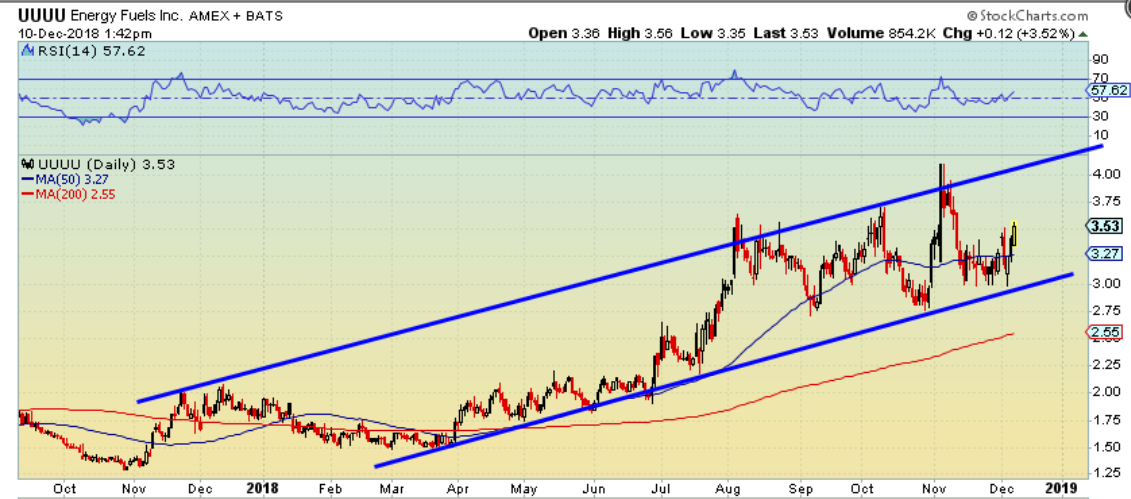1131x499 pixels.
Task: Click the Nov label near the 4.00 price spike
Action: [x=934, y=487]
